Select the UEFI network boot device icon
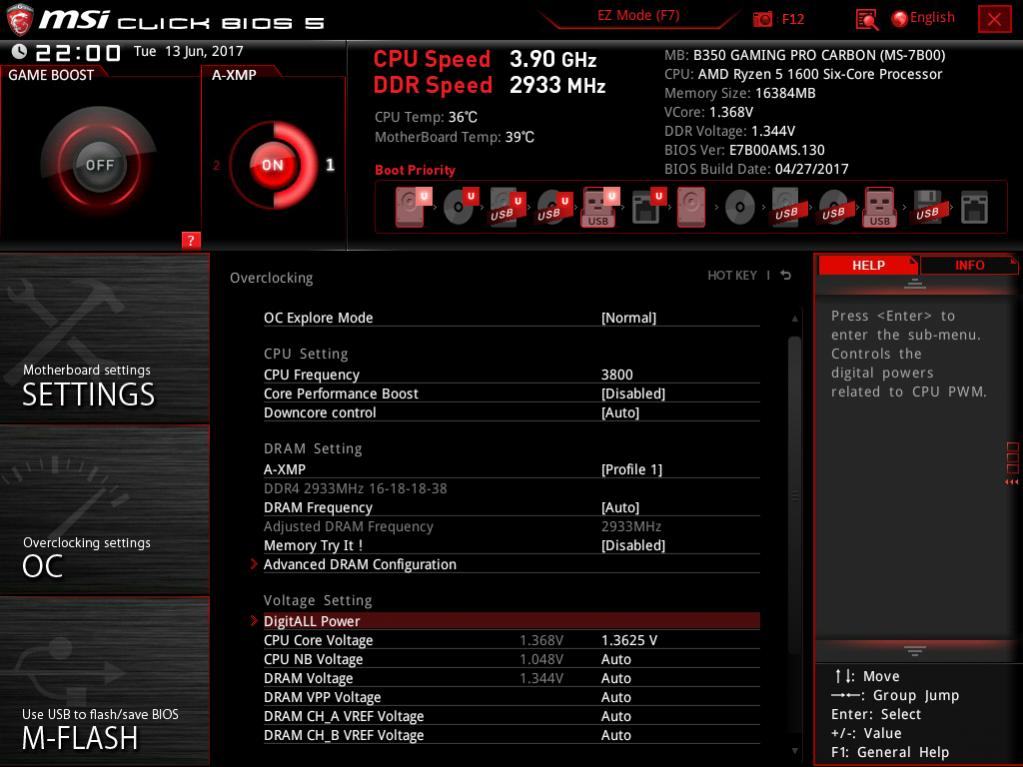The width and height of the screenshot is (1023, 767). coord(647,207)
